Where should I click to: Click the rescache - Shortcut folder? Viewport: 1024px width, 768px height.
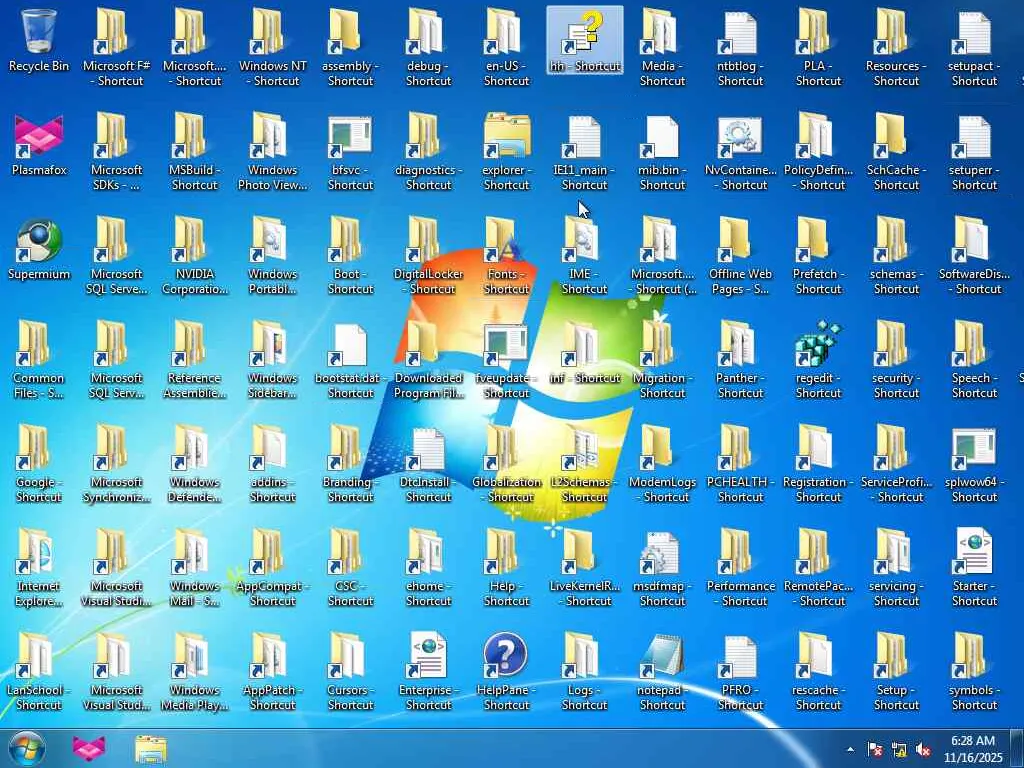click(x=818, y=673)
